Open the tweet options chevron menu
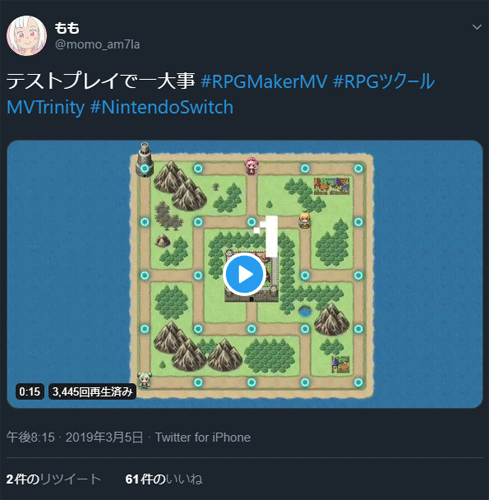Screen dimensions: 489x500 (477, 27)
